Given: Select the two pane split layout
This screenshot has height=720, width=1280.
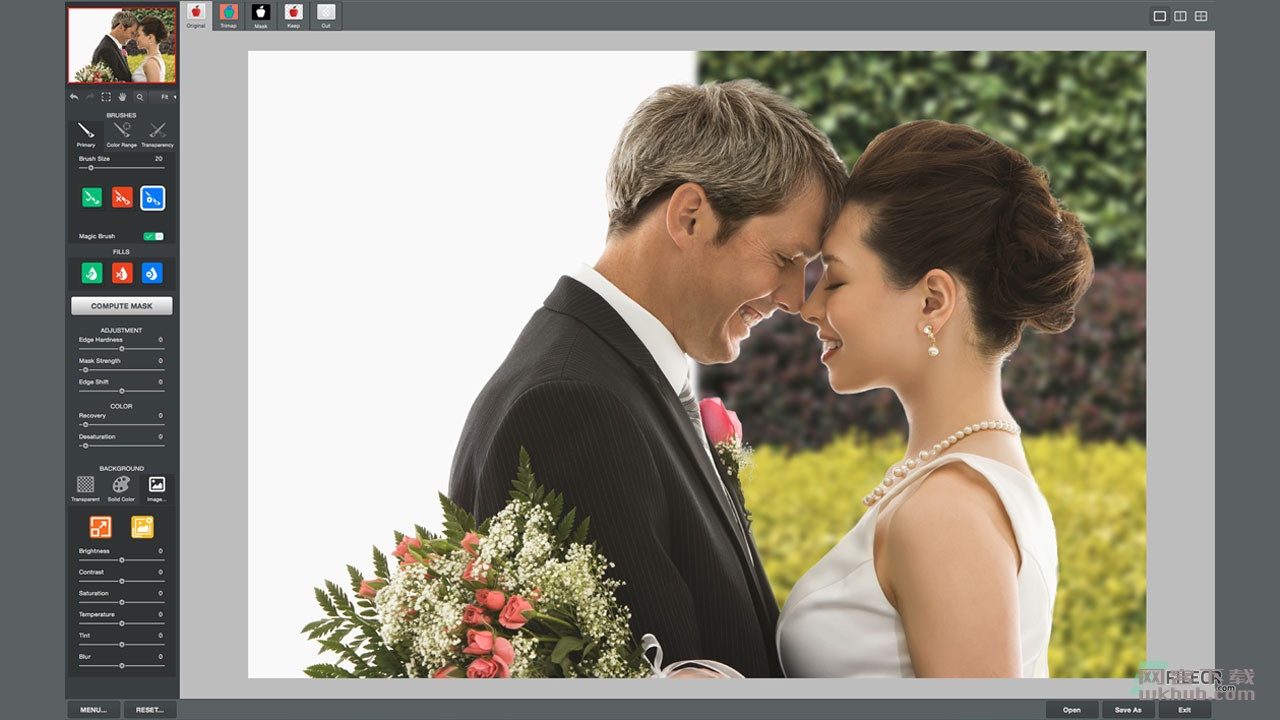Looking at the screenshot, I should click(1180, 16).
